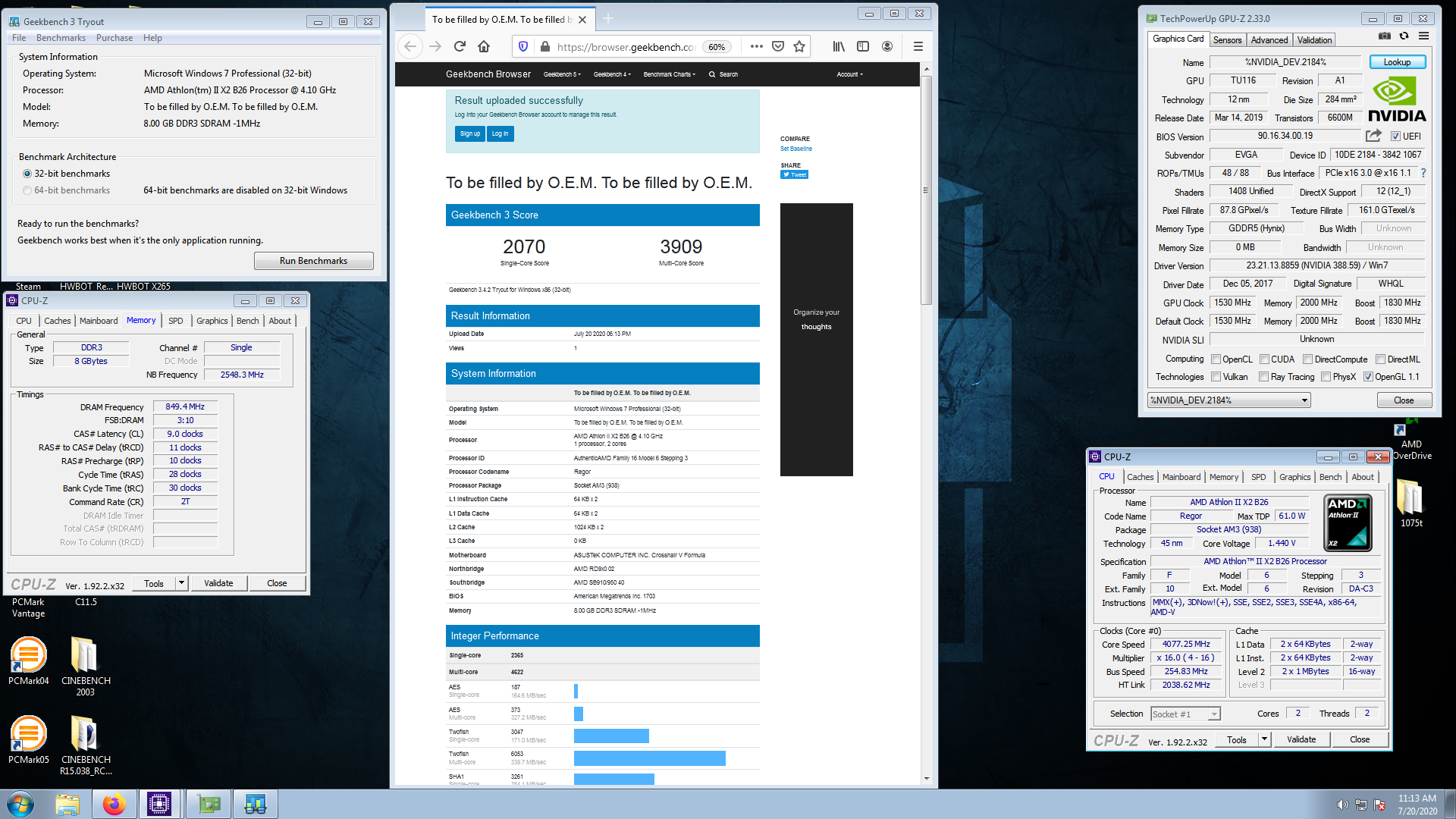Refresh GPU-Z data
The image size is (1456, 819).
point(1404,36)
